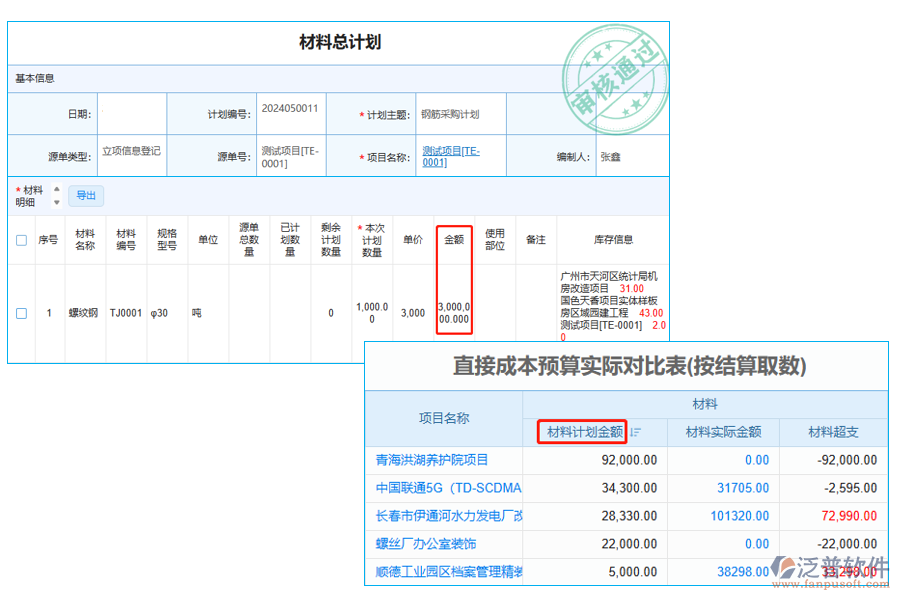The image size is (900, 600).
Task: Select all rows via the header checkbox
Action: (x=21, y=237)
